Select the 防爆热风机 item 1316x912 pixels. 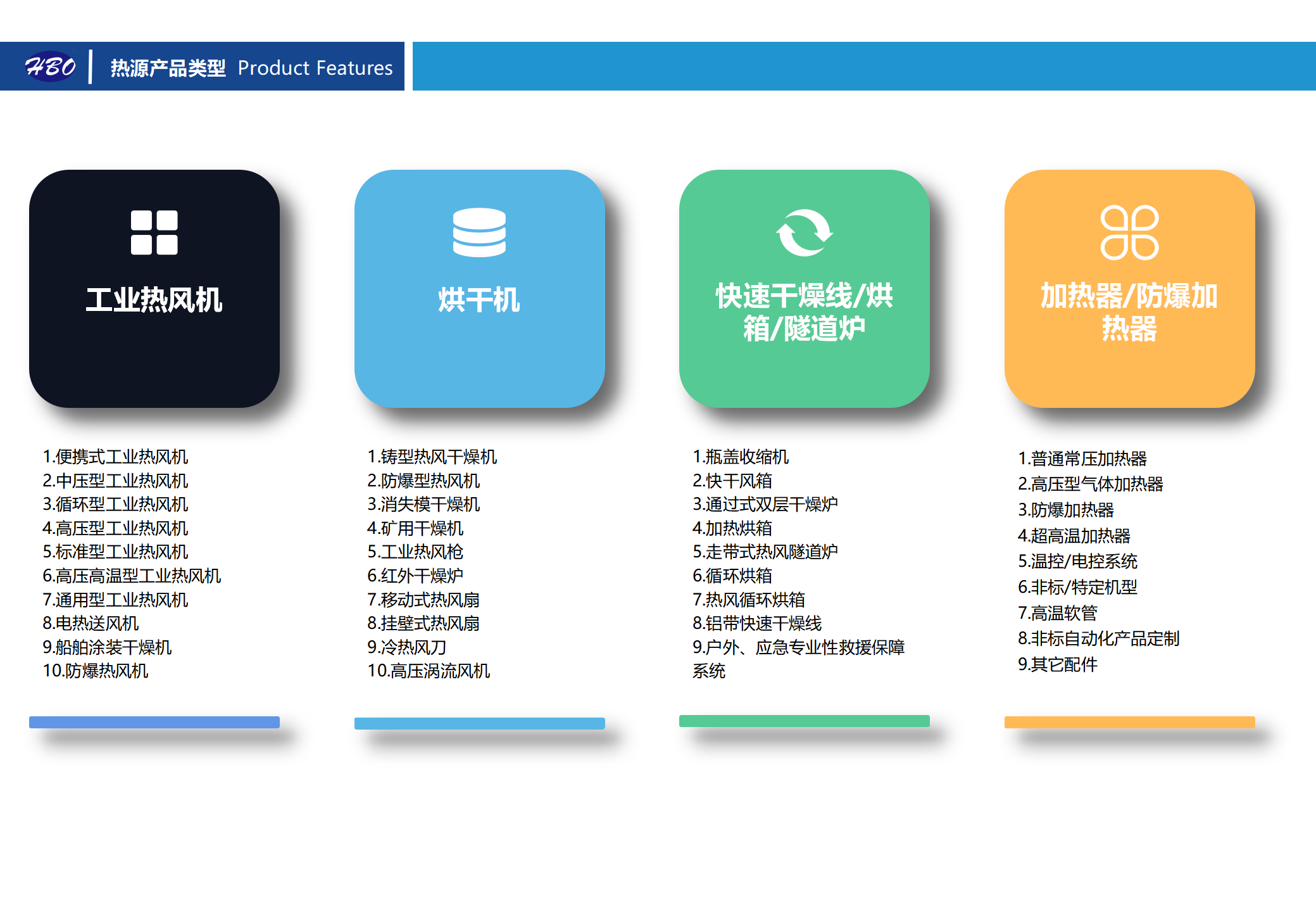coord(96,671)
